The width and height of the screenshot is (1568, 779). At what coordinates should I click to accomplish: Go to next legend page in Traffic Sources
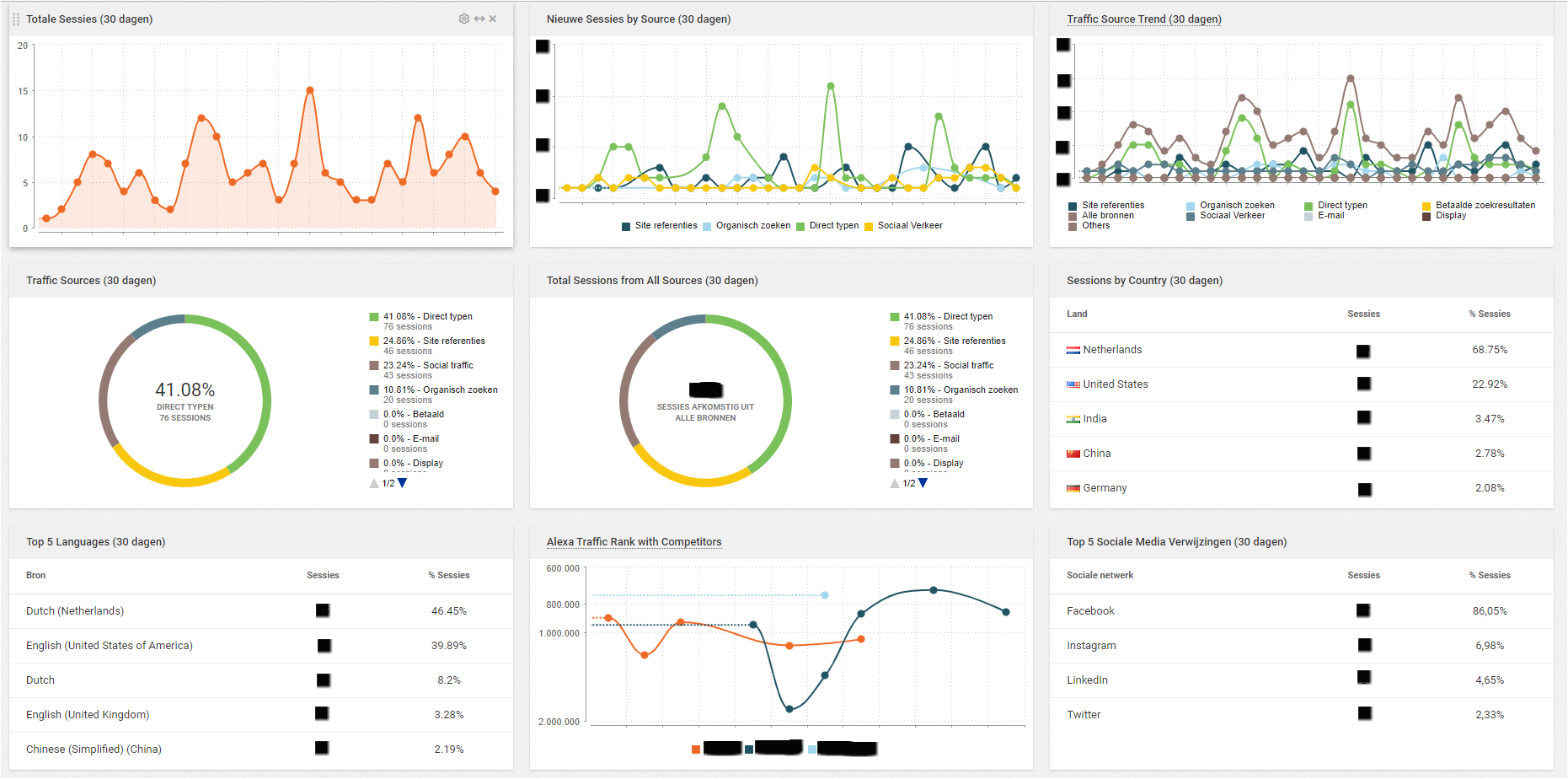pyautogui.click(x=403, y=483)
